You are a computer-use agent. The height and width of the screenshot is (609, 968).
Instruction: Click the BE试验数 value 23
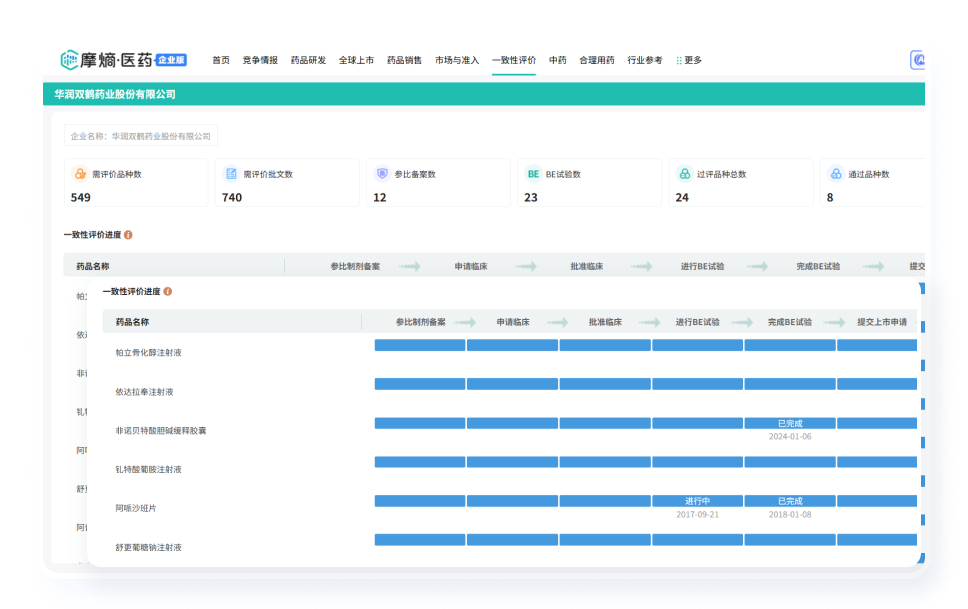[531, 198]
